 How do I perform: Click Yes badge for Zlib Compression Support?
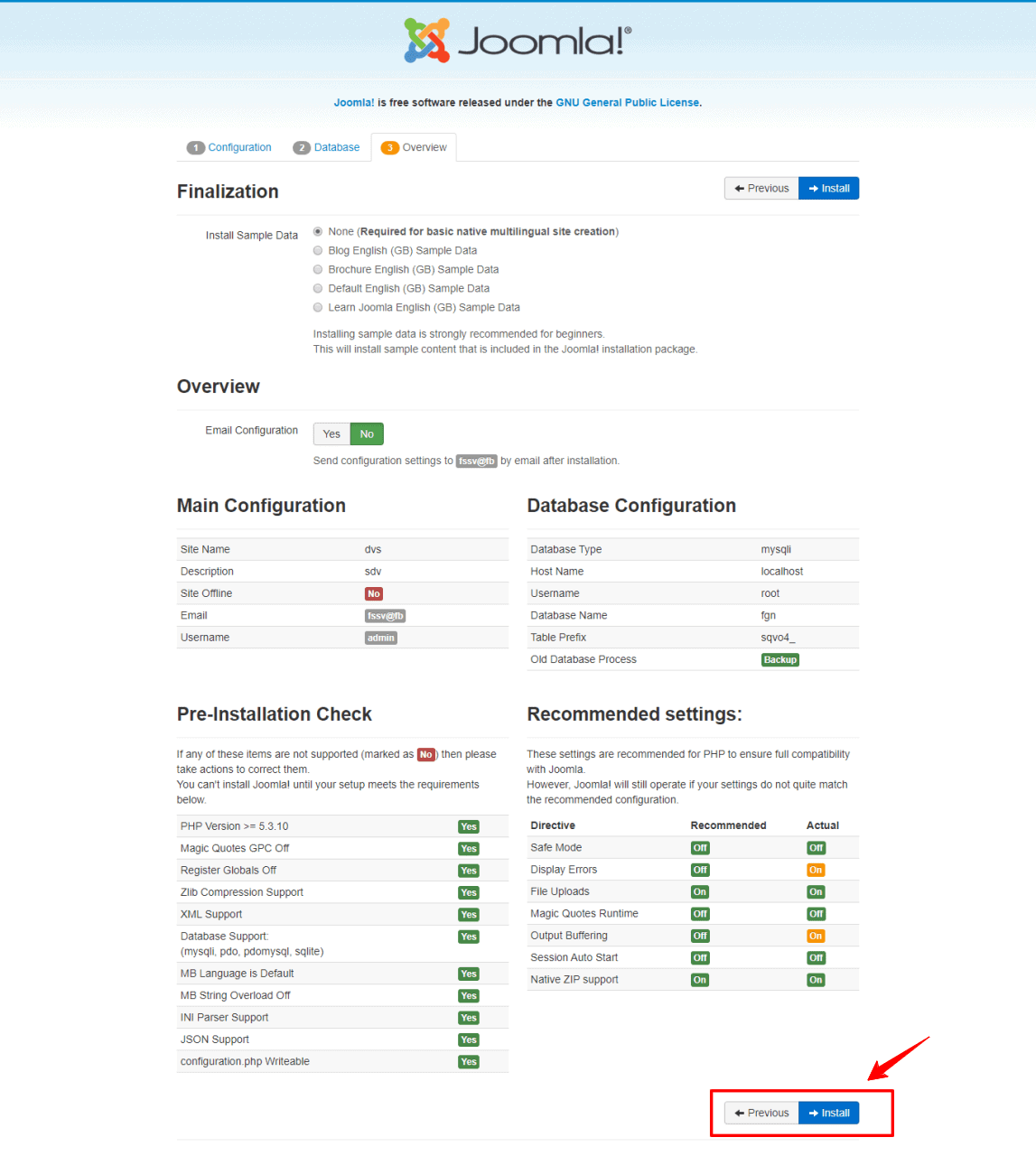(469, 893)
